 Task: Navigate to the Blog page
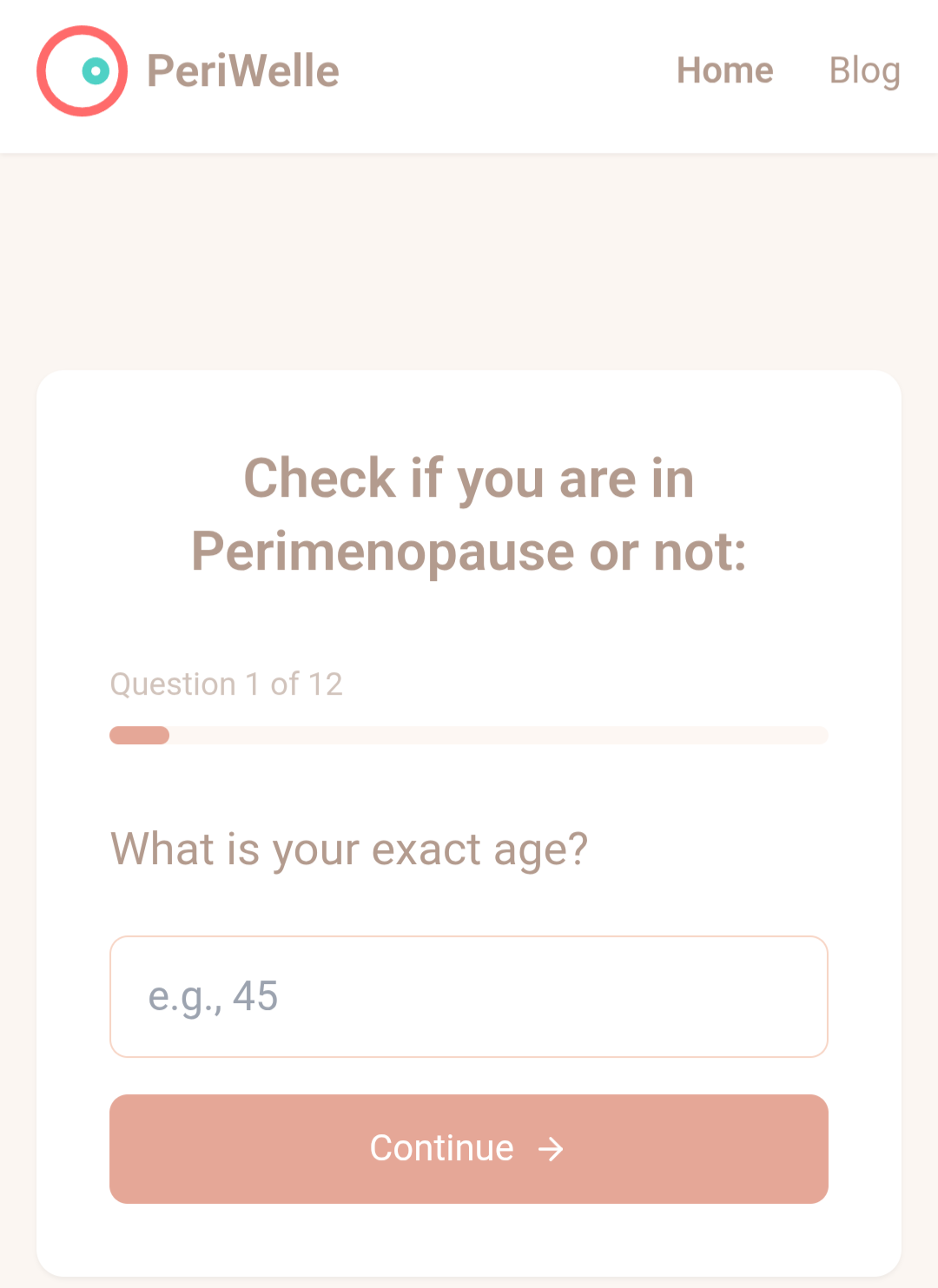[x=864, y=71]
